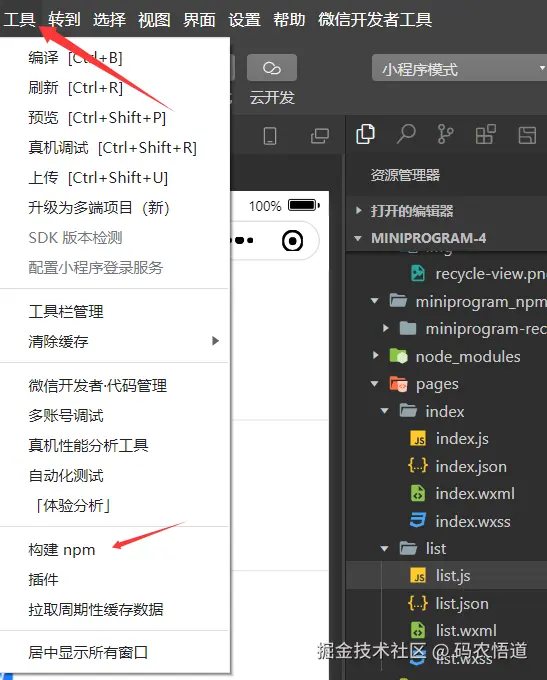Select SDK 版本检测 entry

pos(75,238)
